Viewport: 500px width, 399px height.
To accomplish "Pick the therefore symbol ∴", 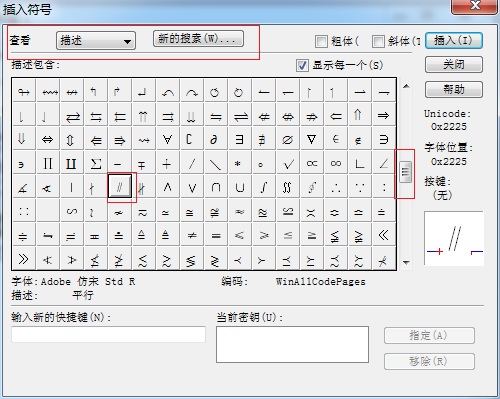I will 335,187.
